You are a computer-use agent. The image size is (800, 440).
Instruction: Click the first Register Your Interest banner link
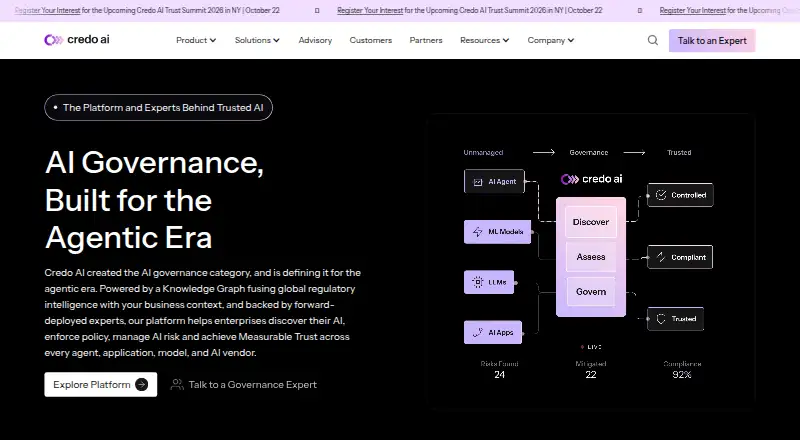pyautogui.click(x=47, y=10)
